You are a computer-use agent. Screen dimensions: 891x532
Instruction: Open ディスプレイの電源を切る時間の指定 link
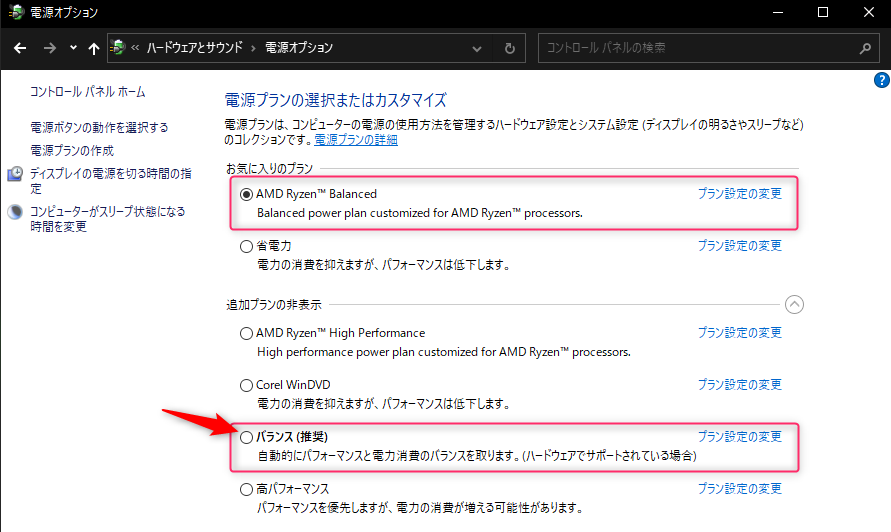tap(111, 181)
